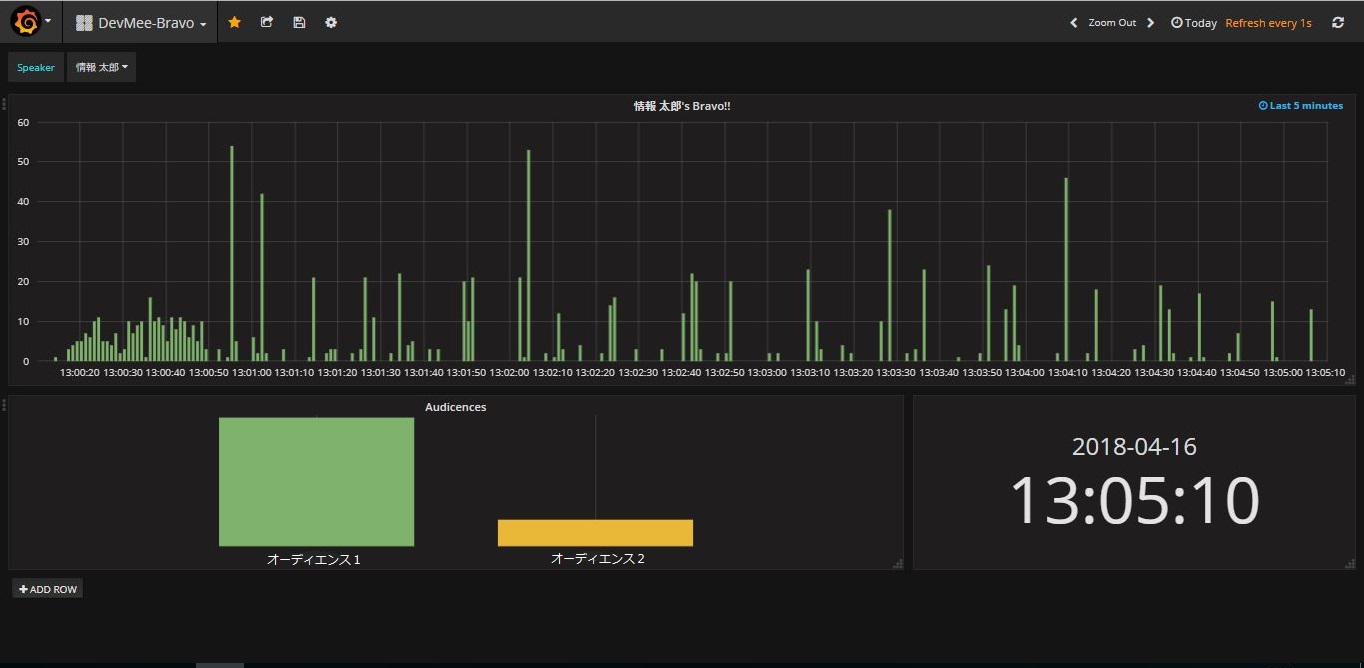Save dashboard with the disk icon
Image resolution: width=1364 pixels, height=668 pixels.
[299, 22]
